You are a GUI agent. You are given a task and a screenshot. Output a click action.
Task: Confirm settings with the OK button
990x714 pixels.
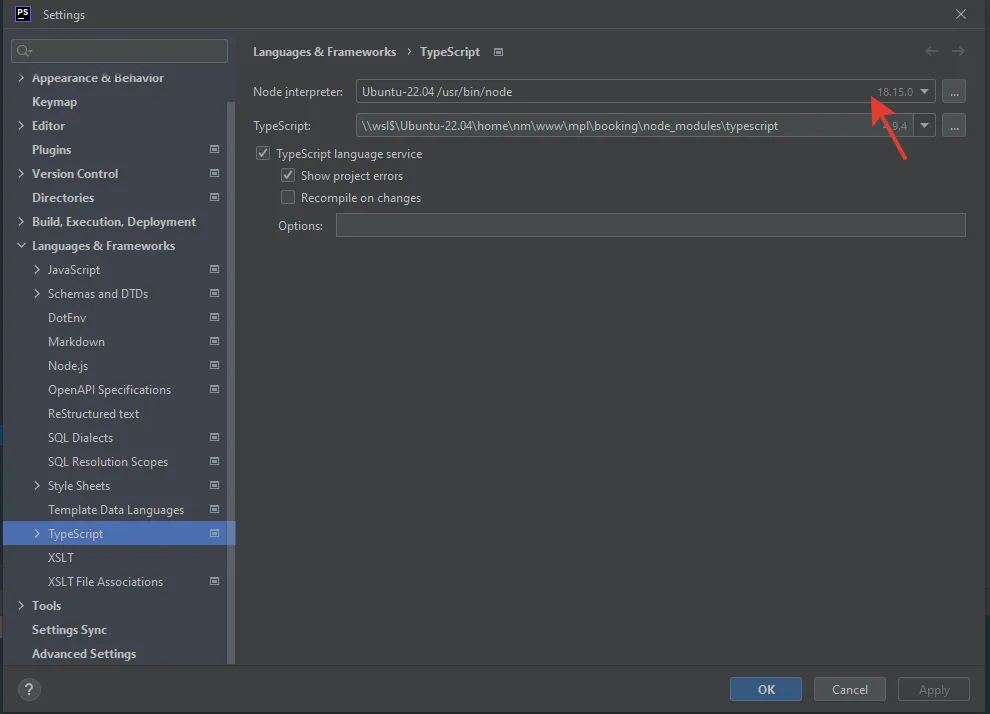(766, 689)
